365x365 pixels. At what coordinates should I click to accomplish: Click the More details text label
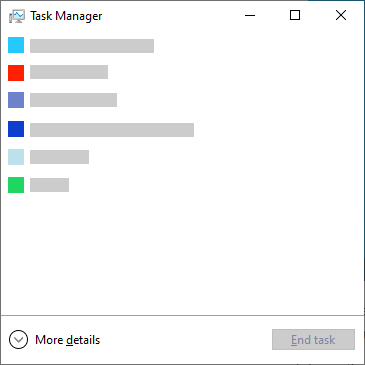67,340
